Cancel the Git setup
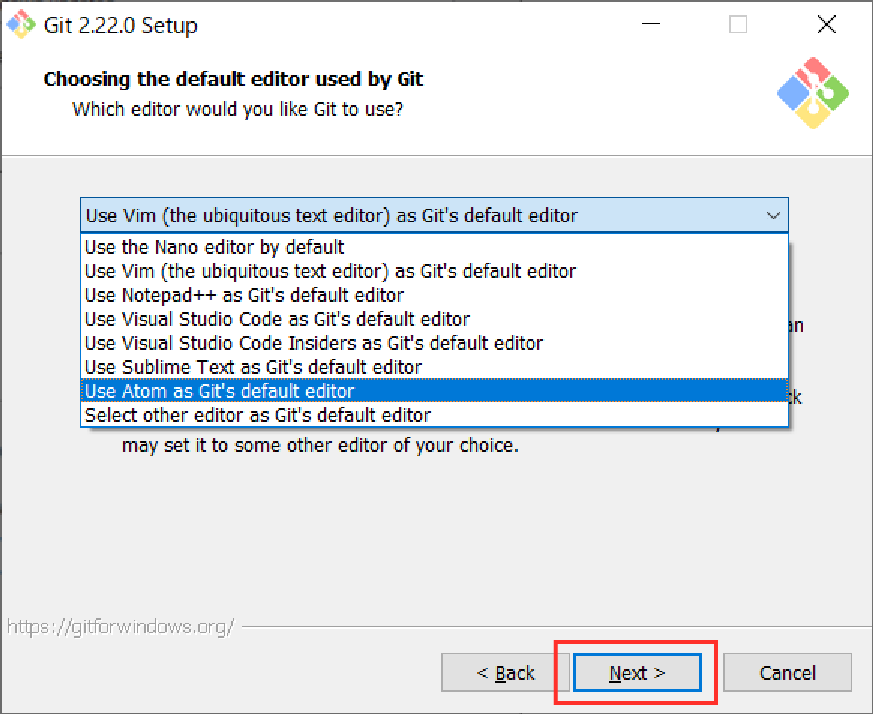The width and height of the screenshot is (873, 714). pos(787,673)
